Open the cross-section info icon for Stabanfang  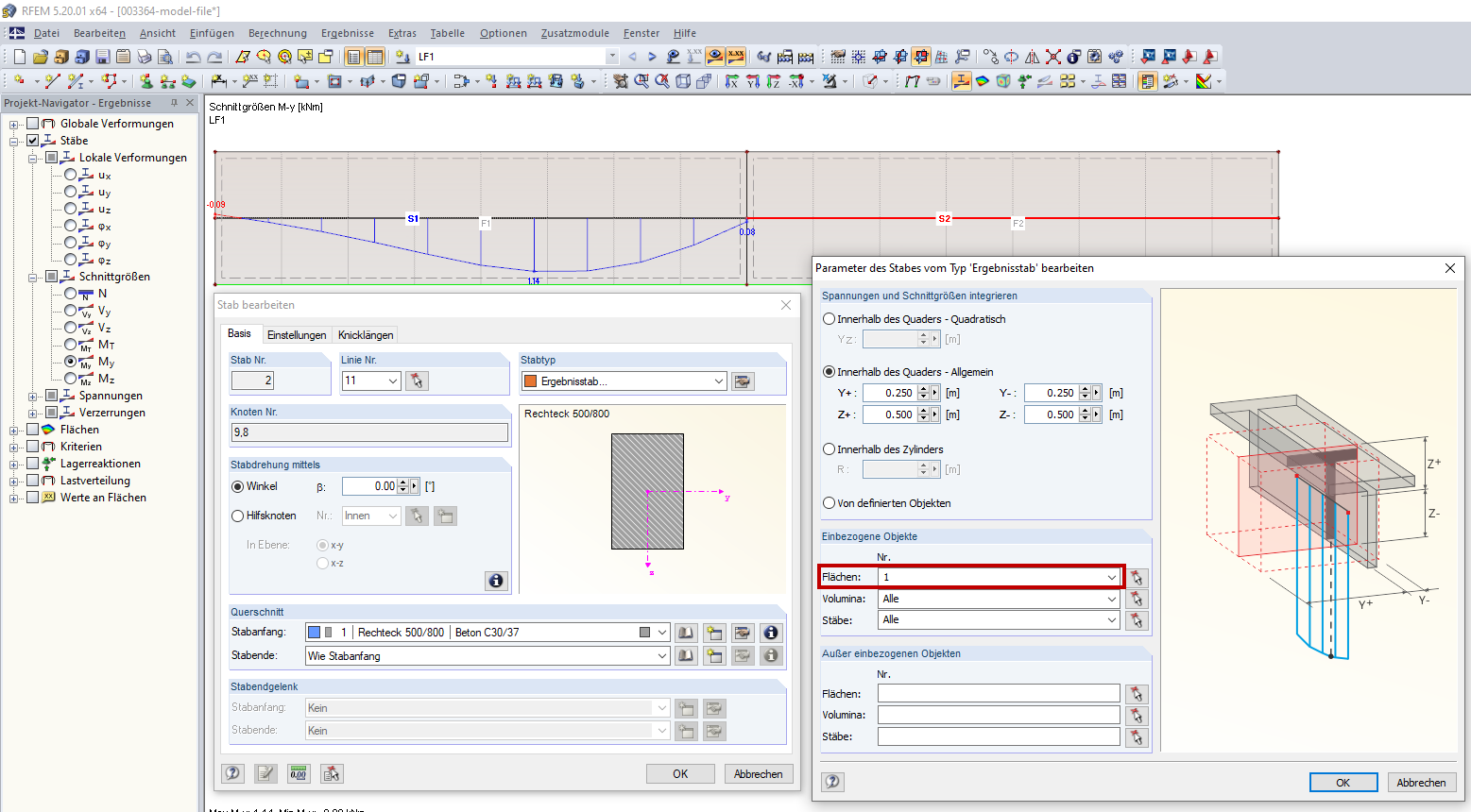click(x=771, y=632)
